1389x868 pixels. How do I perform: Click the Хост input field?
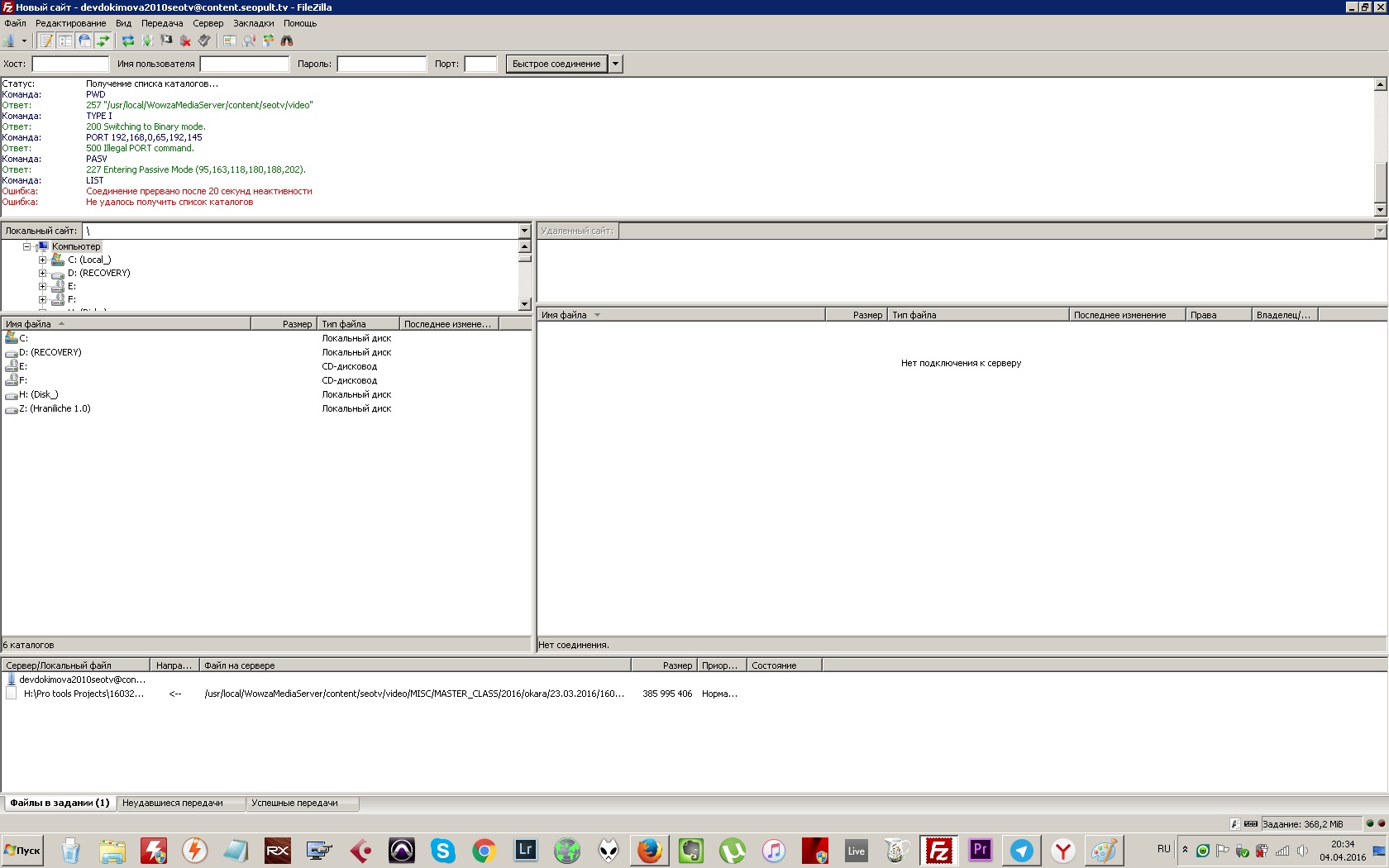tap(70, 64)
